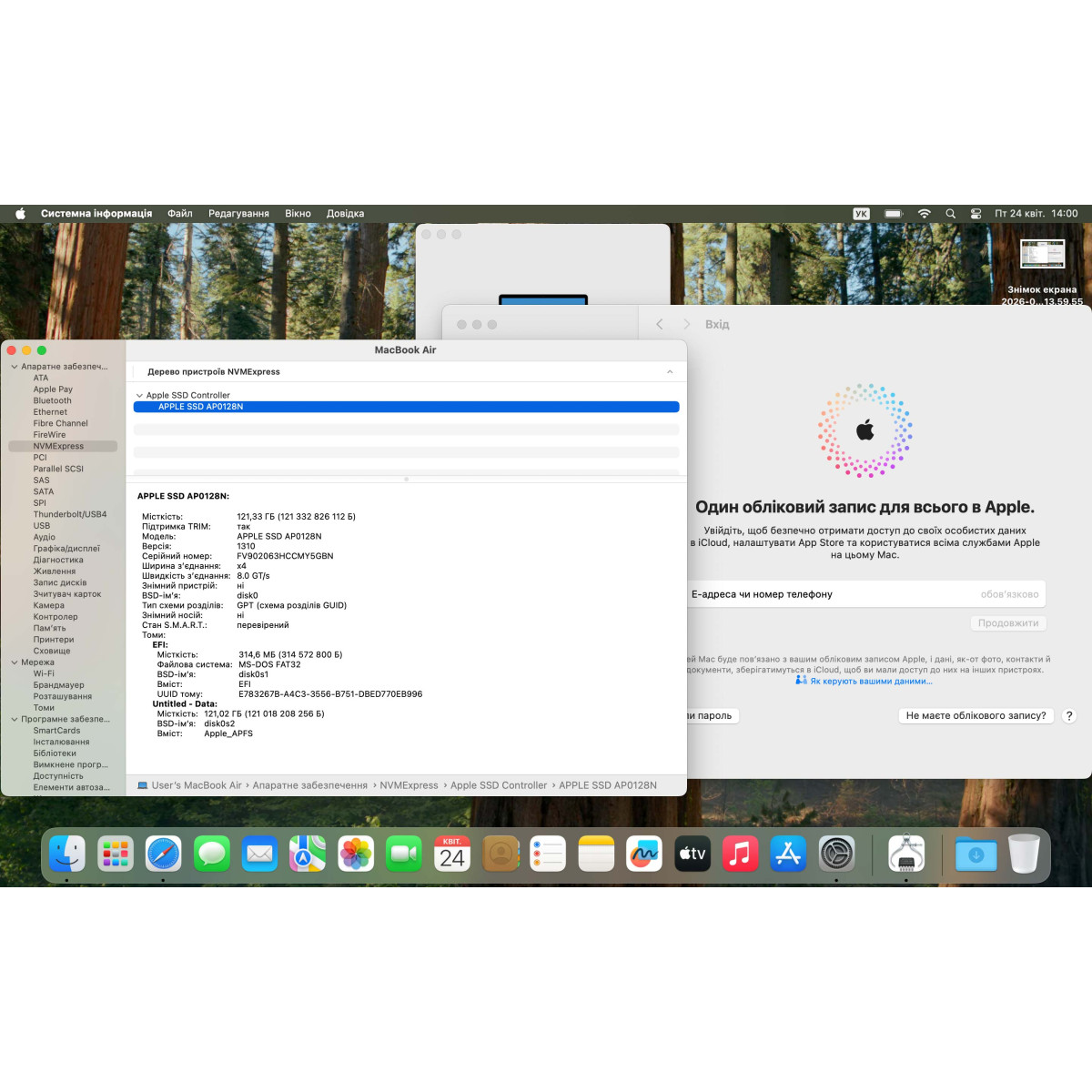Open Music app in the Dock
Viewport: 1092px width, 1092px height.
pyautogui.click(x=741, y=854)
